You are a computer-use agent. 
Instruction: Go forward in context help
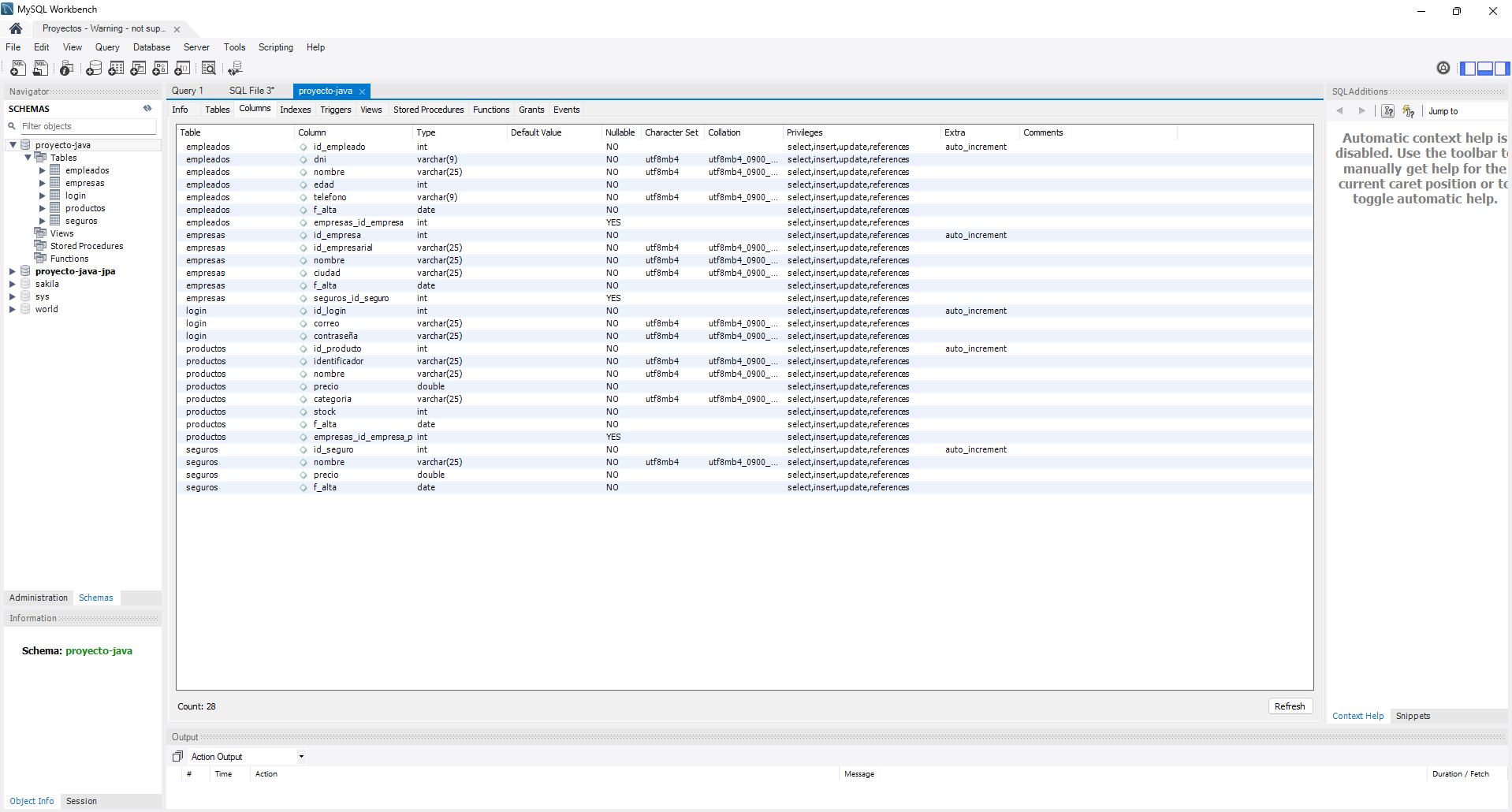pyautogui.click(x=1361, y=111)
